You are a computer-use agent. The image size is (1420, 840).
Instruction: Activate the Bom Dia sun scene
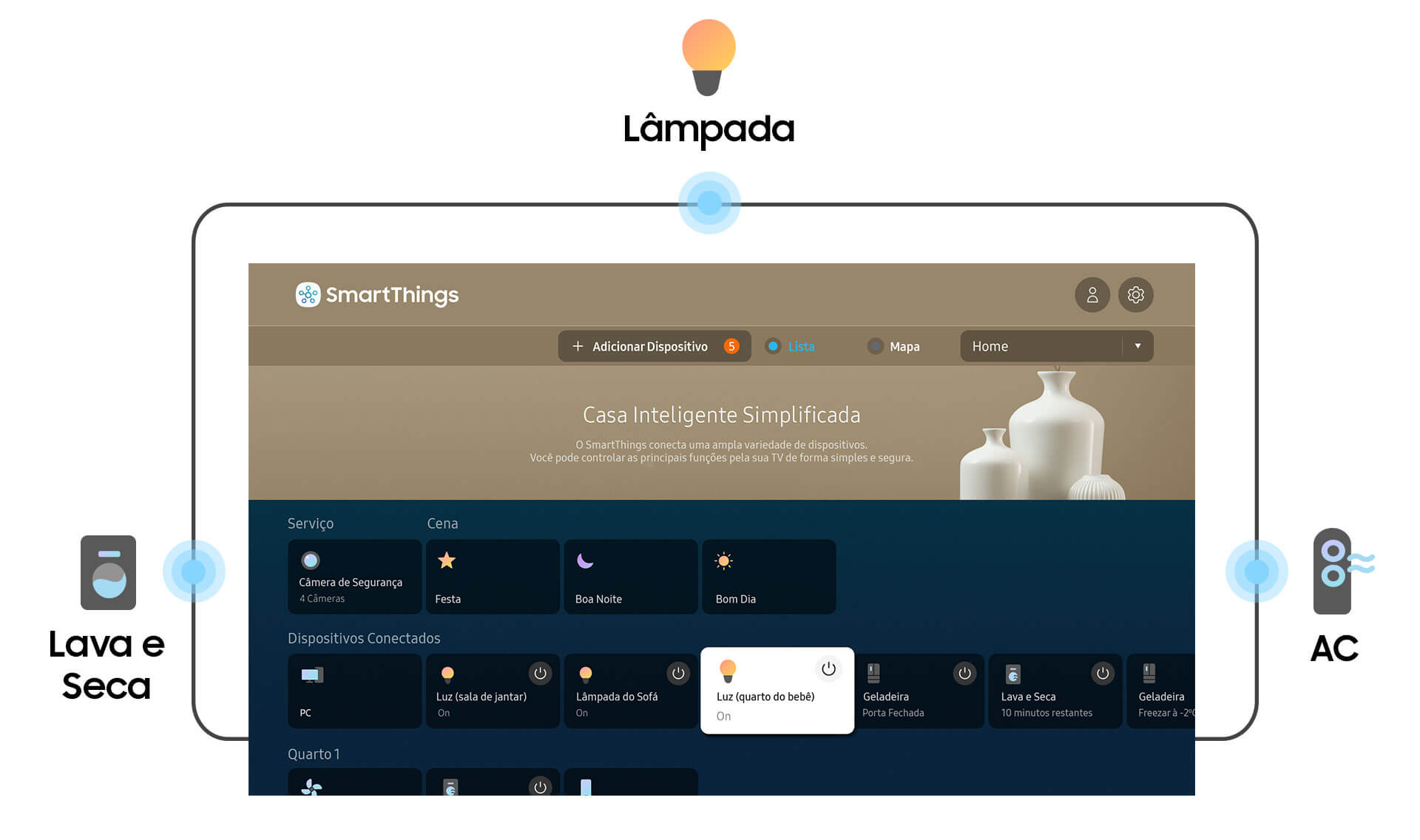[769, 577]
